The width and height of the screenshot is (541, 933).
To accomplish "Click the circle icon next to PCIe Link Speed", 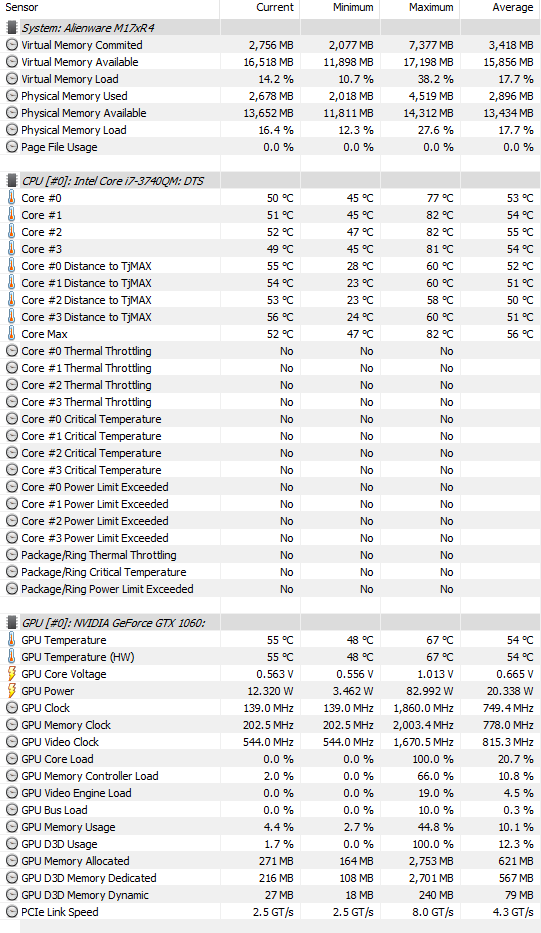I will click(11, 912).
